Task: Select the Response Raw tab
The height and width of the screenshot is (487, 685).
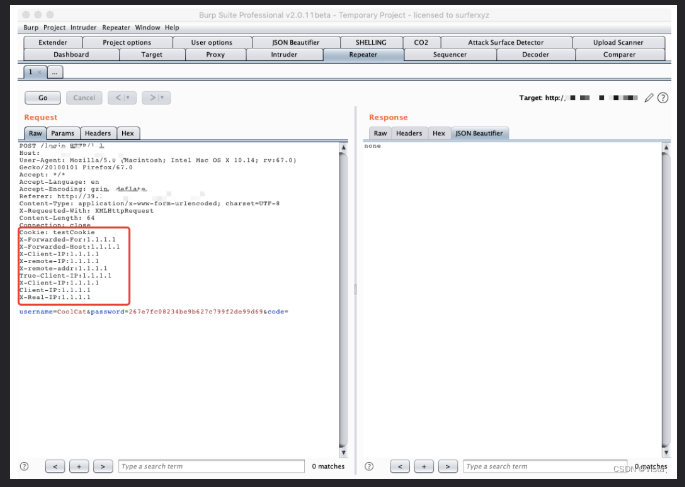Action: [x=380, y=133]
